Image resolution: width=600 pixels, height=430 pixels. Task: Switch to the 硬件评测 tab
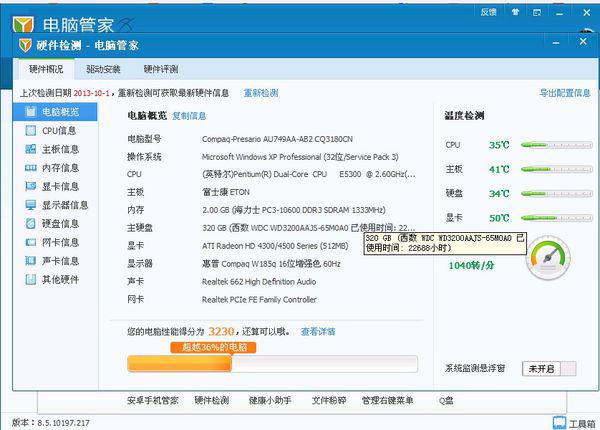161,69
